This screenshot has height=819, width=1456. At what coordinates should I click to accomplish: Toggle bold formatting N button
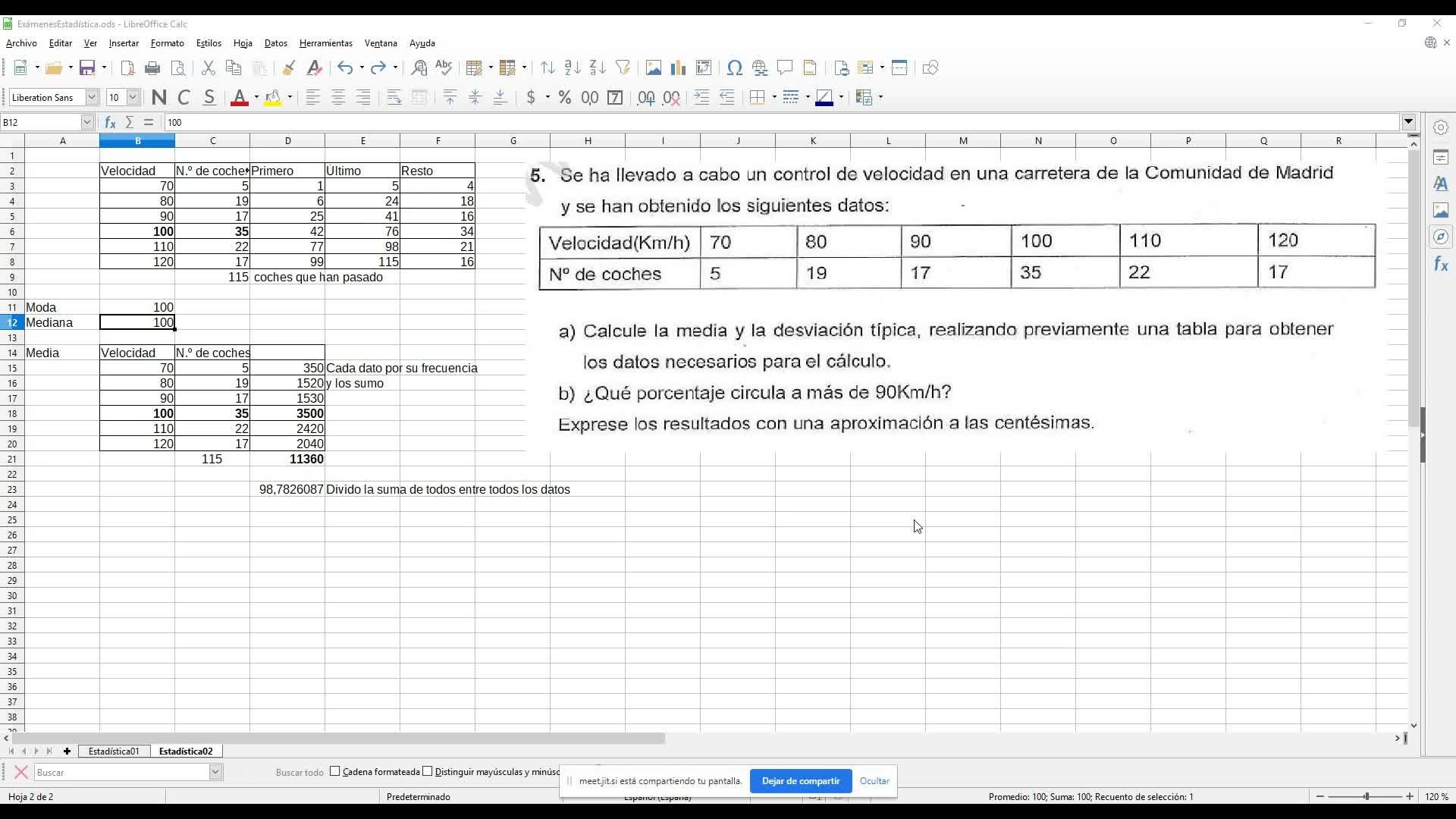pos(158,97)
